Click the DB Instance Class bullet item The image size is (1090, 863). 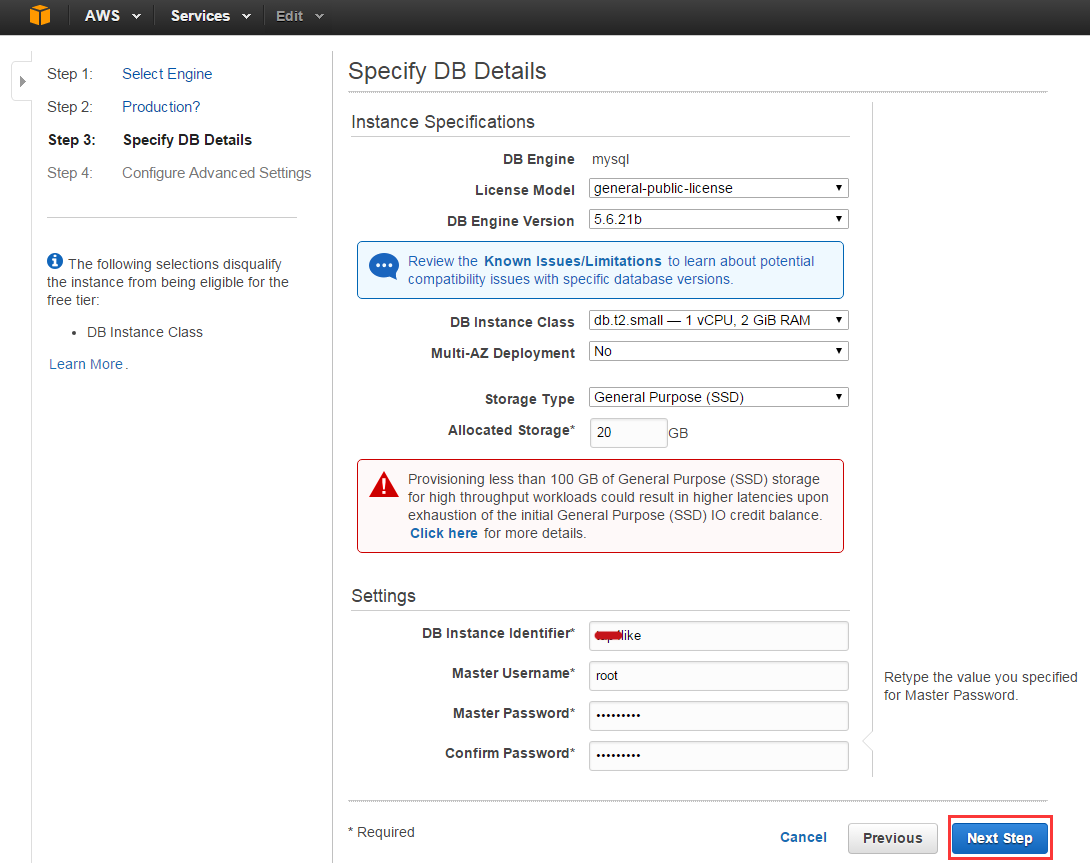point(145,332)
